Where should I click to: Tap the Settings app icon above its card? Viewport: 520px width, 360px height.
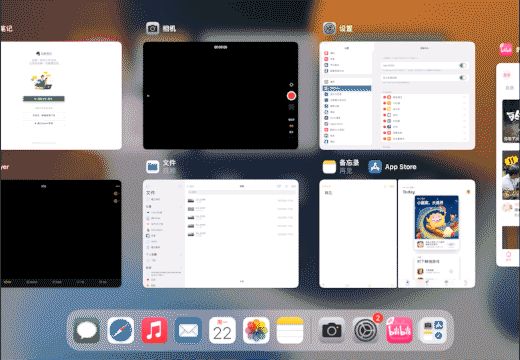tap(329, 28)
